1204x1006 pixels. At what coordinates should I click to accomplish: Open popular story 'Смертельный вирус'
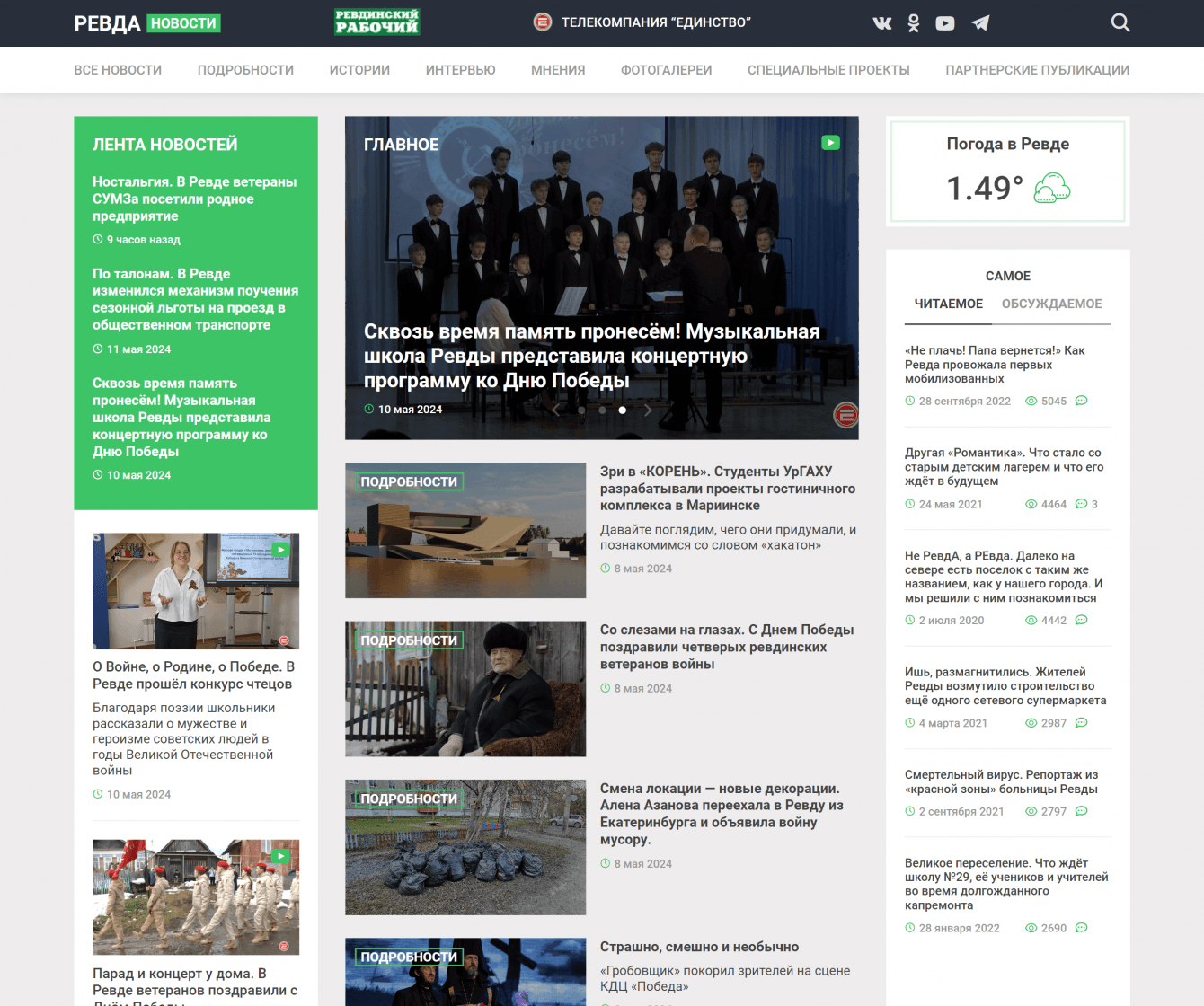pos(1001,781)
